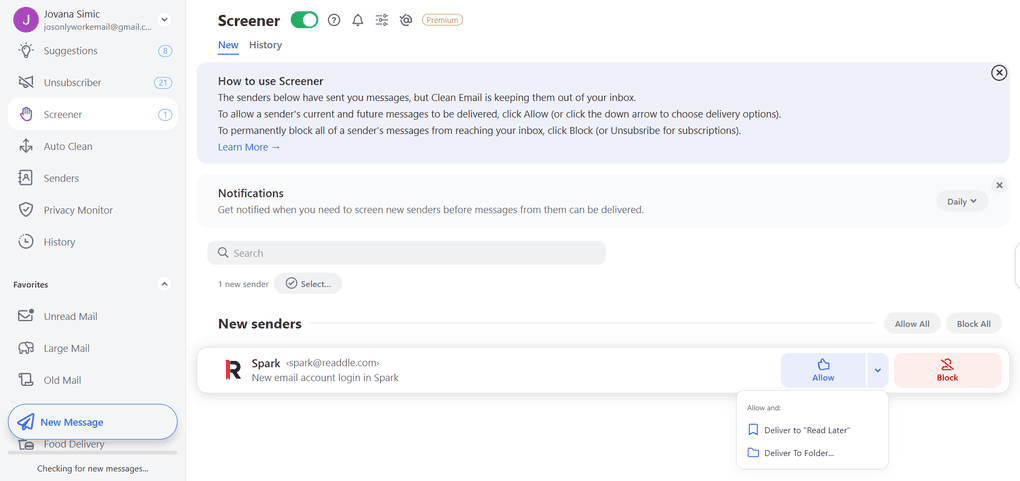Click the Allow All button
The height and width of the screenshot is (481, 1020).
[911, 323]
